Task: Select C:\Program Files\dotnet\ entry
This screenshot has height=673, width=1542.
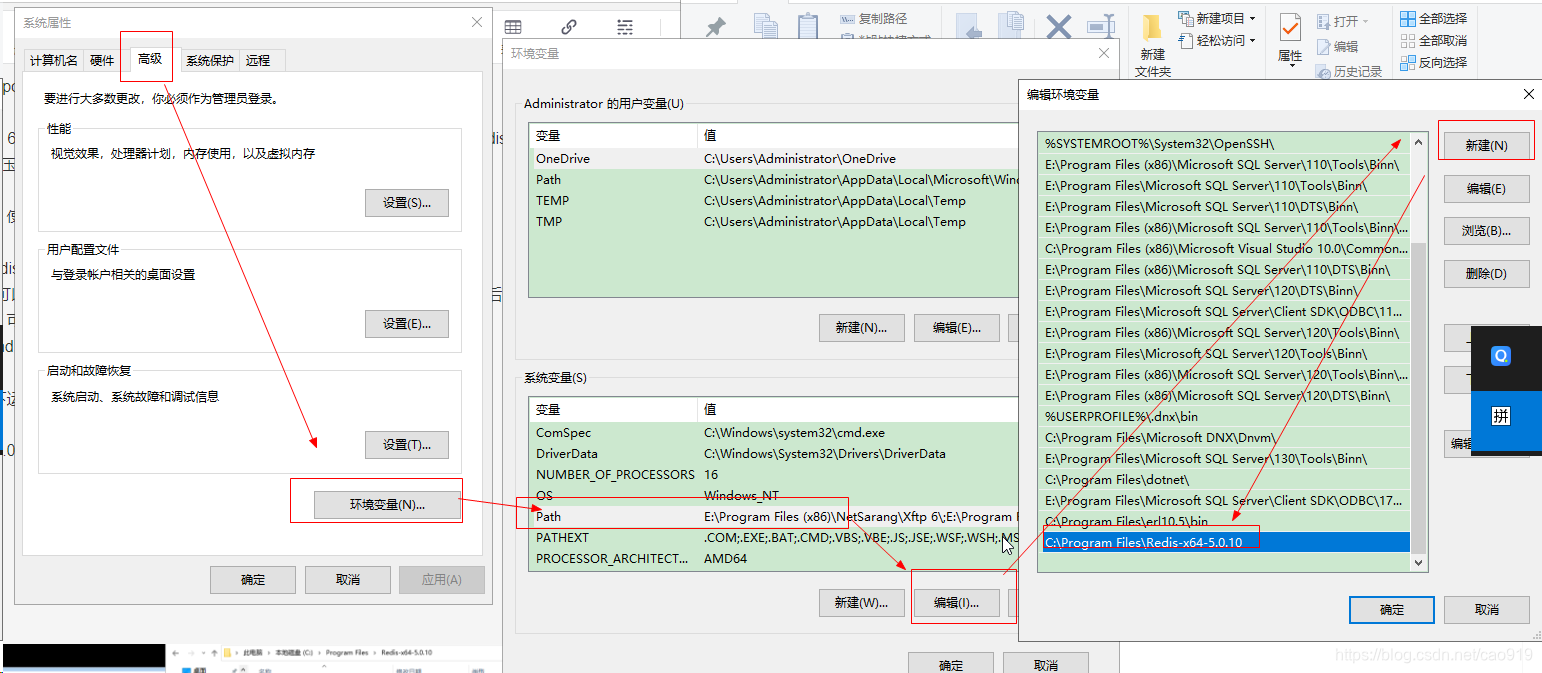Action: pyautogui.click(x=1225, y=479)
